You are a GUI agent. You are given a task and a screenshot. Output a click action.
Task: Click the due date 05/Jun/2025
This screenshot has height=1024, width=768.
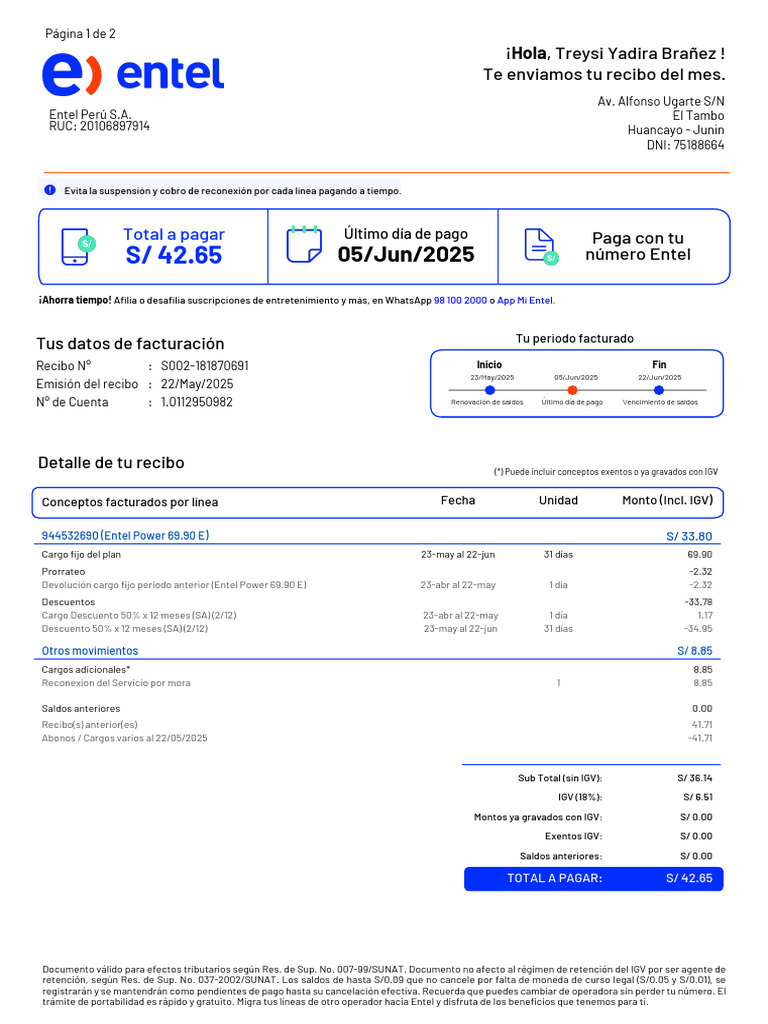(406, 254)
